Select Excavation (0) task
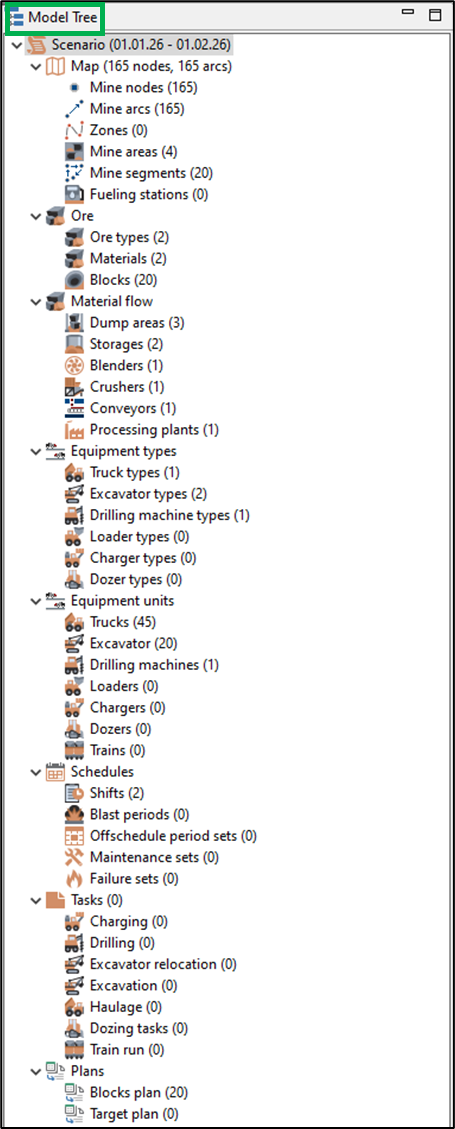 (x=134, y=986)
